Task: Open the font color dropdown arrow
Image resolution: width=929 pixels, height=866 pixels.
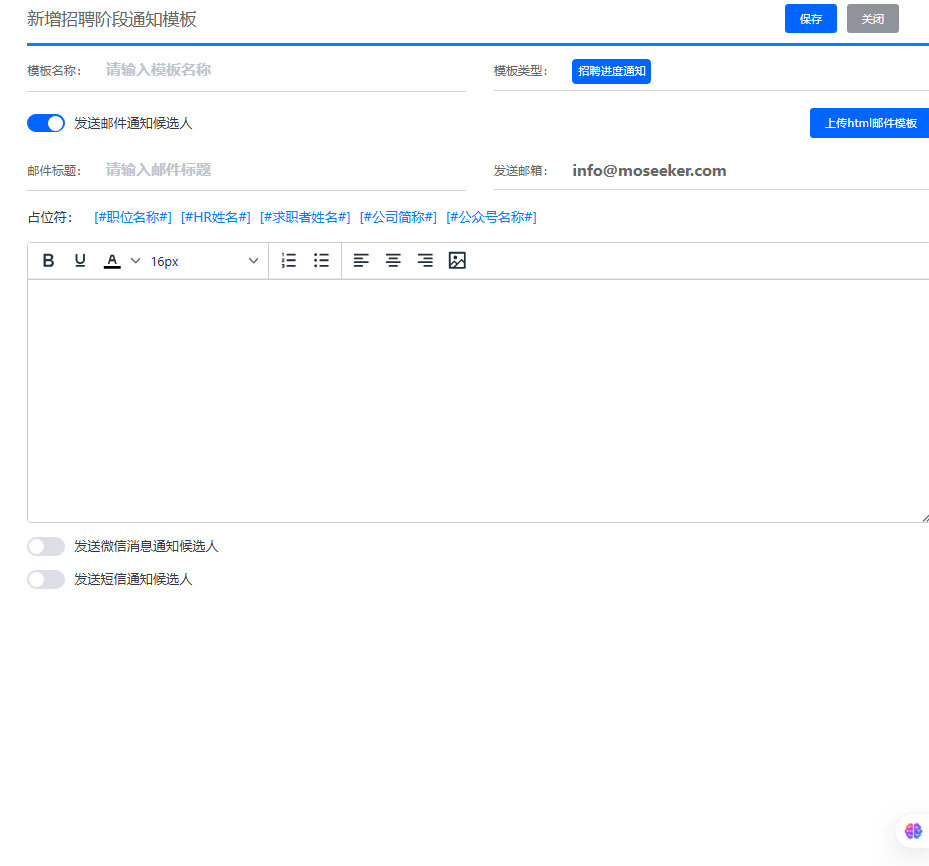Action: click(136, 261)
